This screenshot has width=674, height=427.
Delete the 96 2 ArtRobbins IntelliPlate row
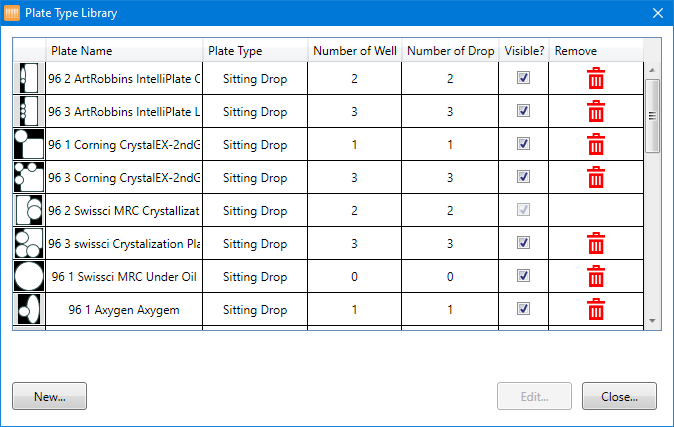[x=596, y=78]
